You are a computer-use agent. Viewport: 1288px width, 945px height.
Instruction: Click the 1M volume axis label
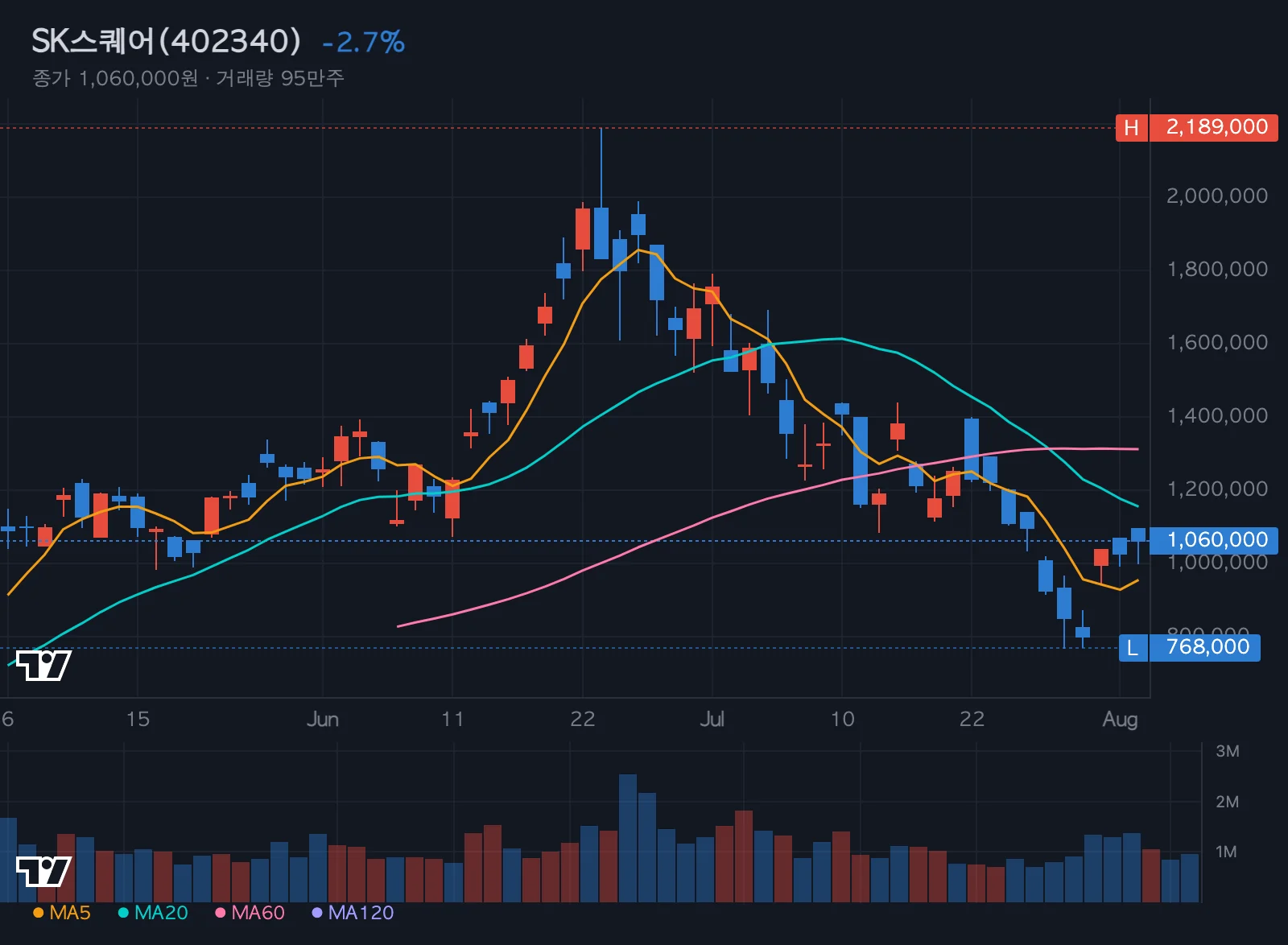click(1227, 852)
